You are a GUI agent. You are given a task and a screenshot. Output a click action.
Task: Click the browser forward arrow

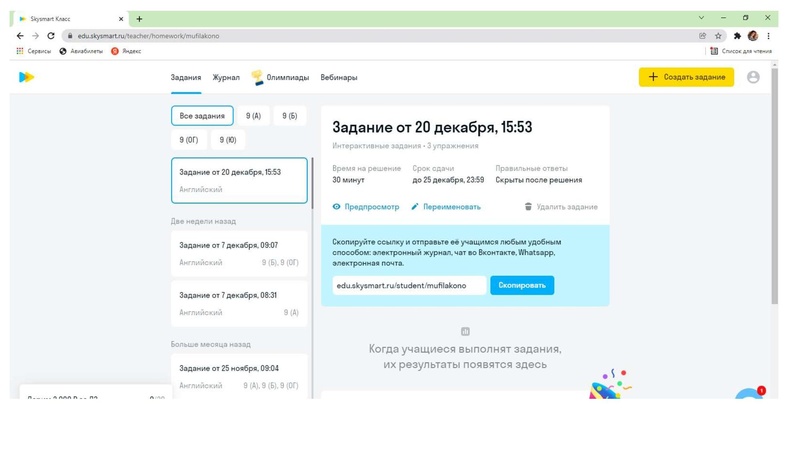coord(35,36)
